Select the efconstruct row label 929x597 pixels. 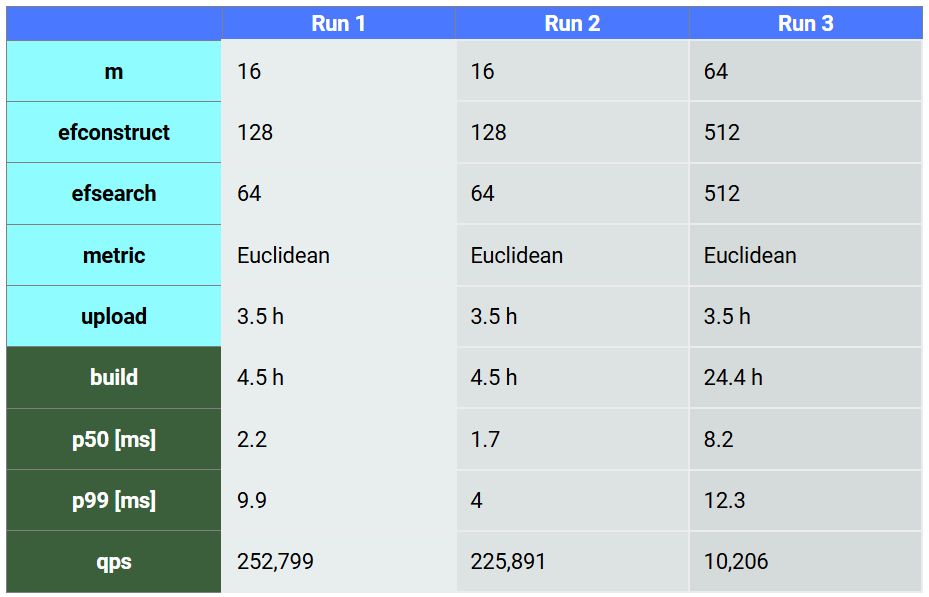click(114, 133)
